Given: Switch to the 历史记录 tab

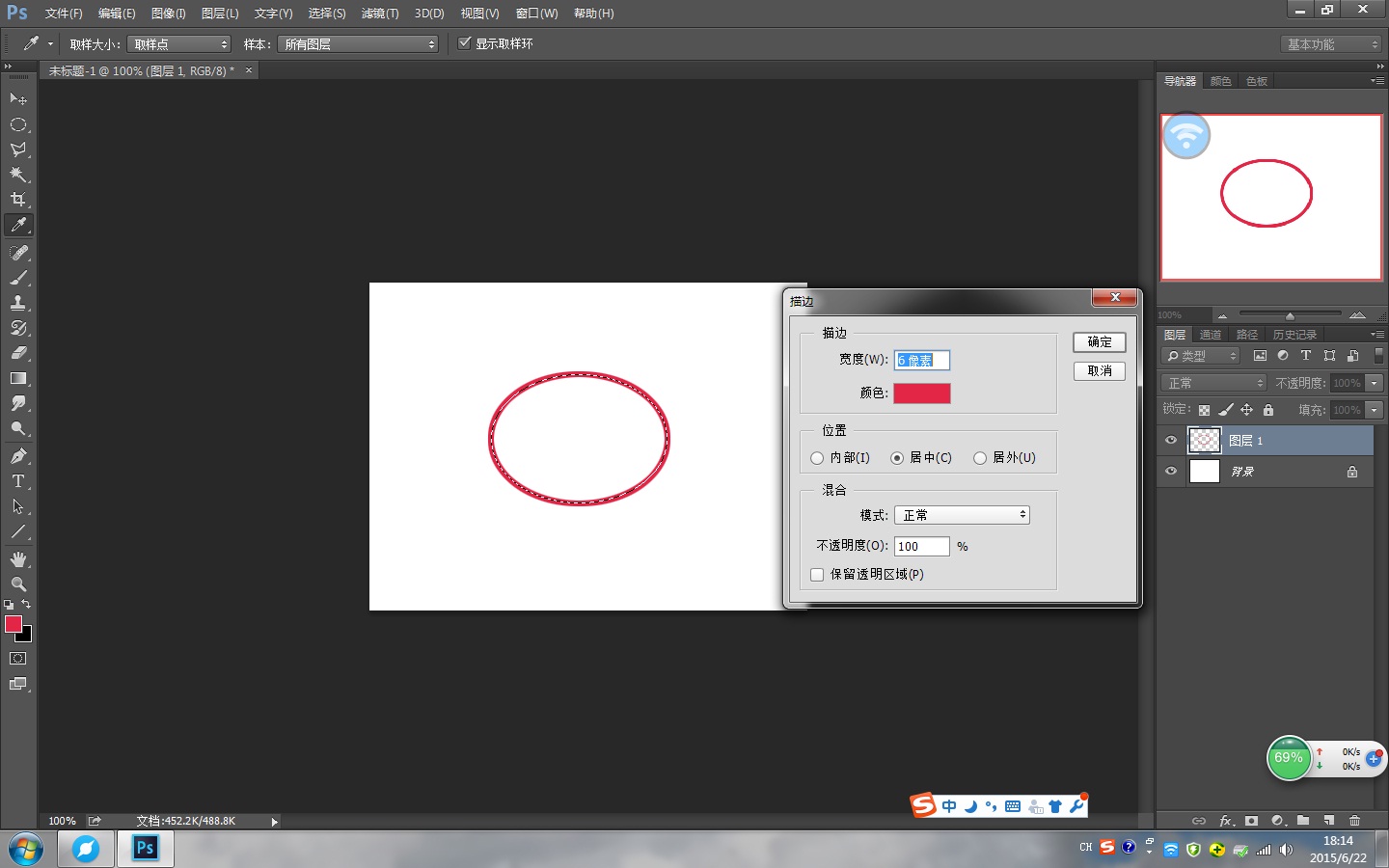Looking at the screenshot, I should (1294, 335).
